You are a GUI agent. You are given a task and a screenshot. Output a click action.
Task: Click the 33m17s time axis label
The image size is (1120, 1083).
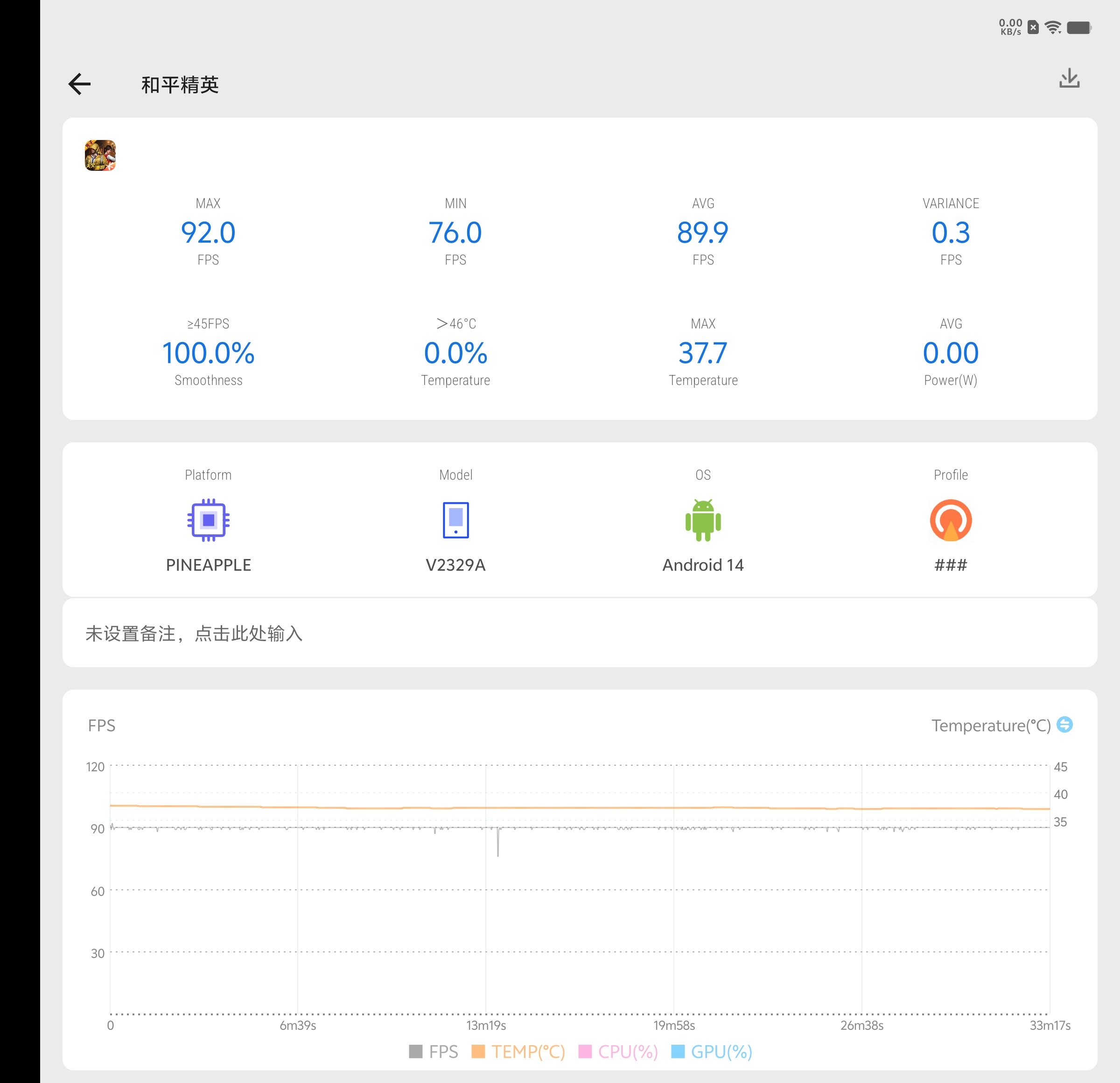(1050, 1025)
